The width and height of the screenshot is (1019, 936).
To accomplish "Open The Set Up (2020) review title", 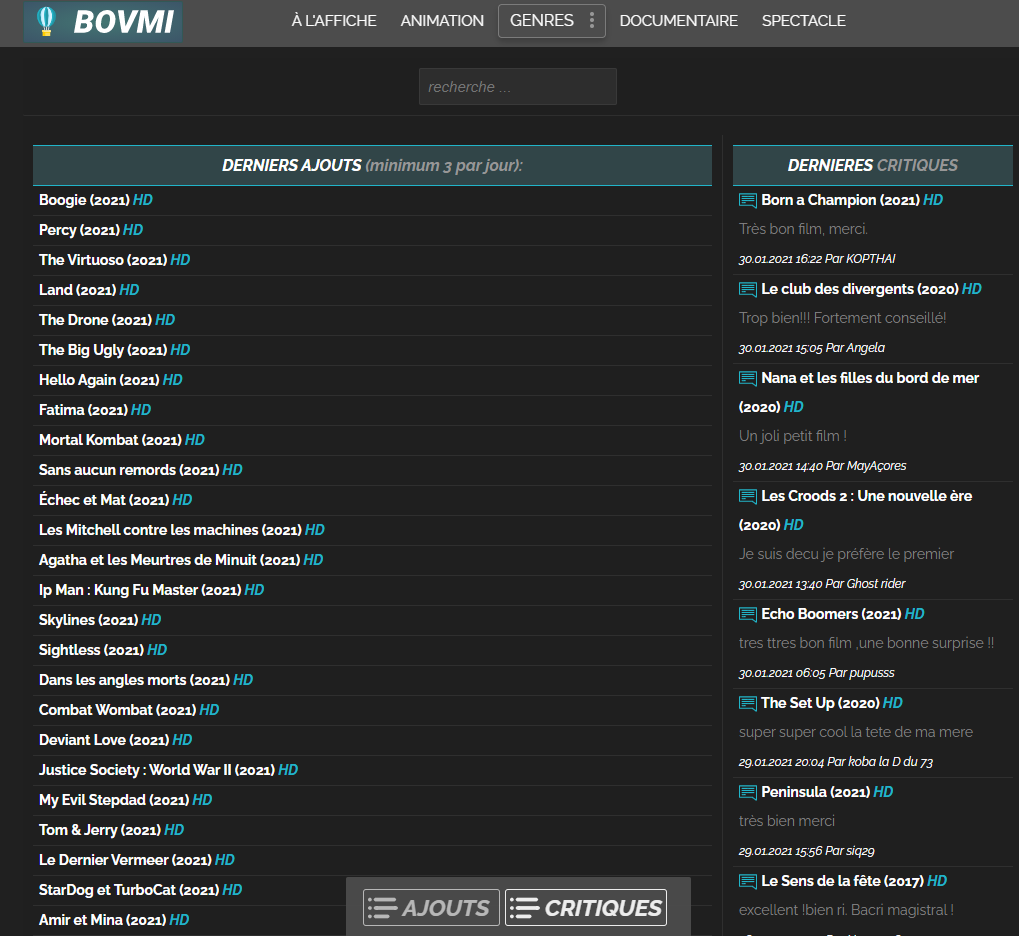I will [x=832, y=703].
